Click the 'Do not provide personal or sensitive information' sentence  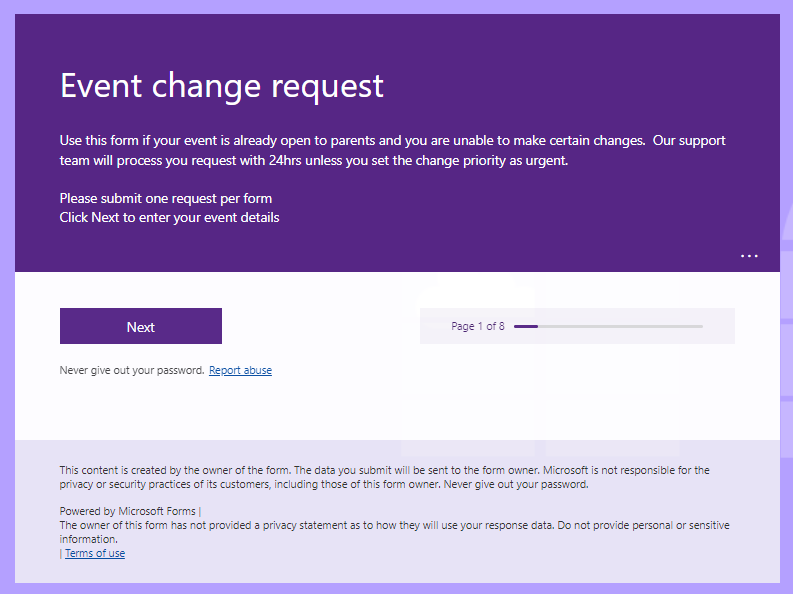[x=394, y=532]
